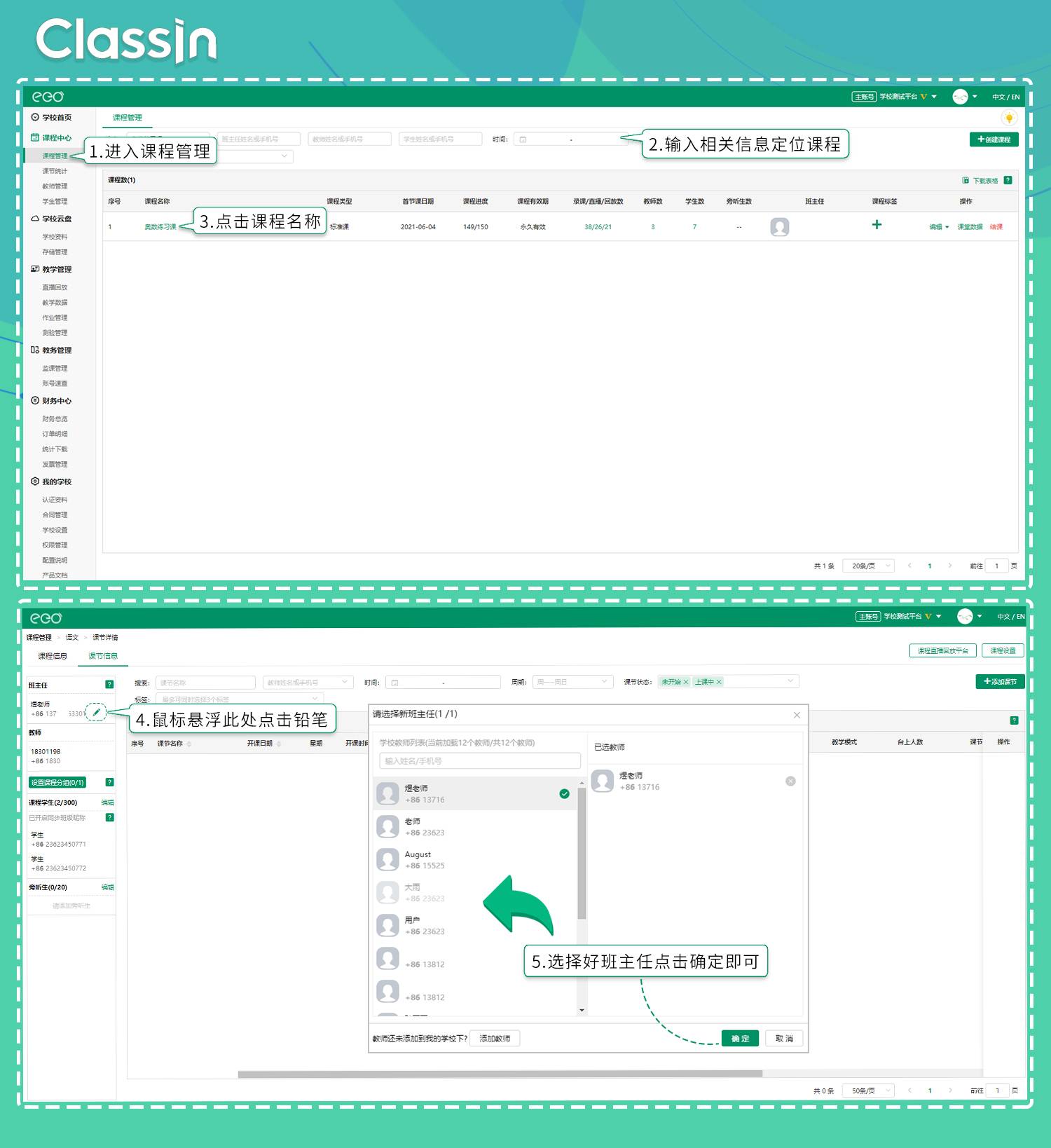
Task: Click the course name link 奥数练习课
Action: (x=160, y=227)
